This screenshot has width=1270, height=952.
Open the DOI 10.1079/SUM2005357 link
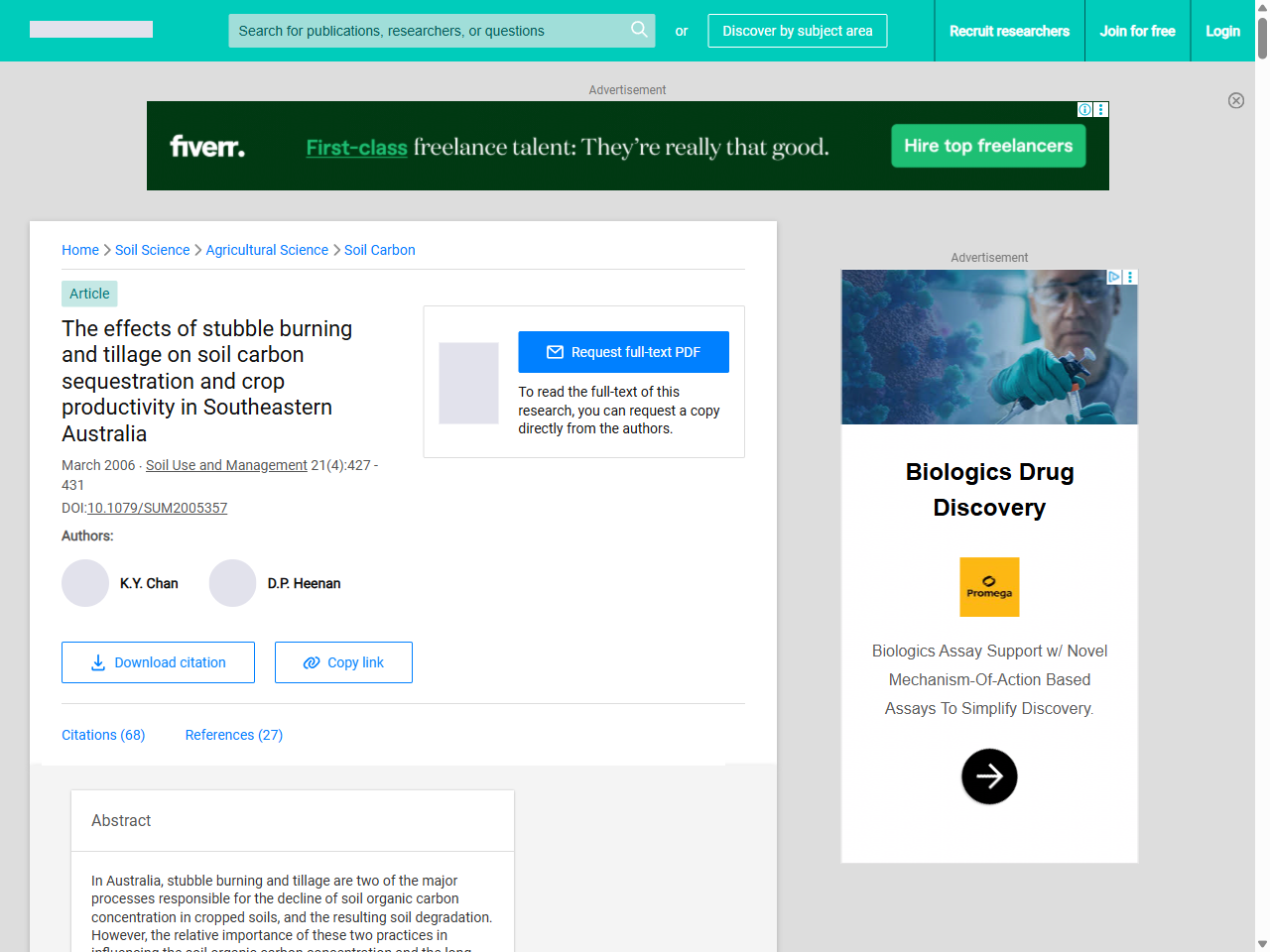click(x=157, y=508)
